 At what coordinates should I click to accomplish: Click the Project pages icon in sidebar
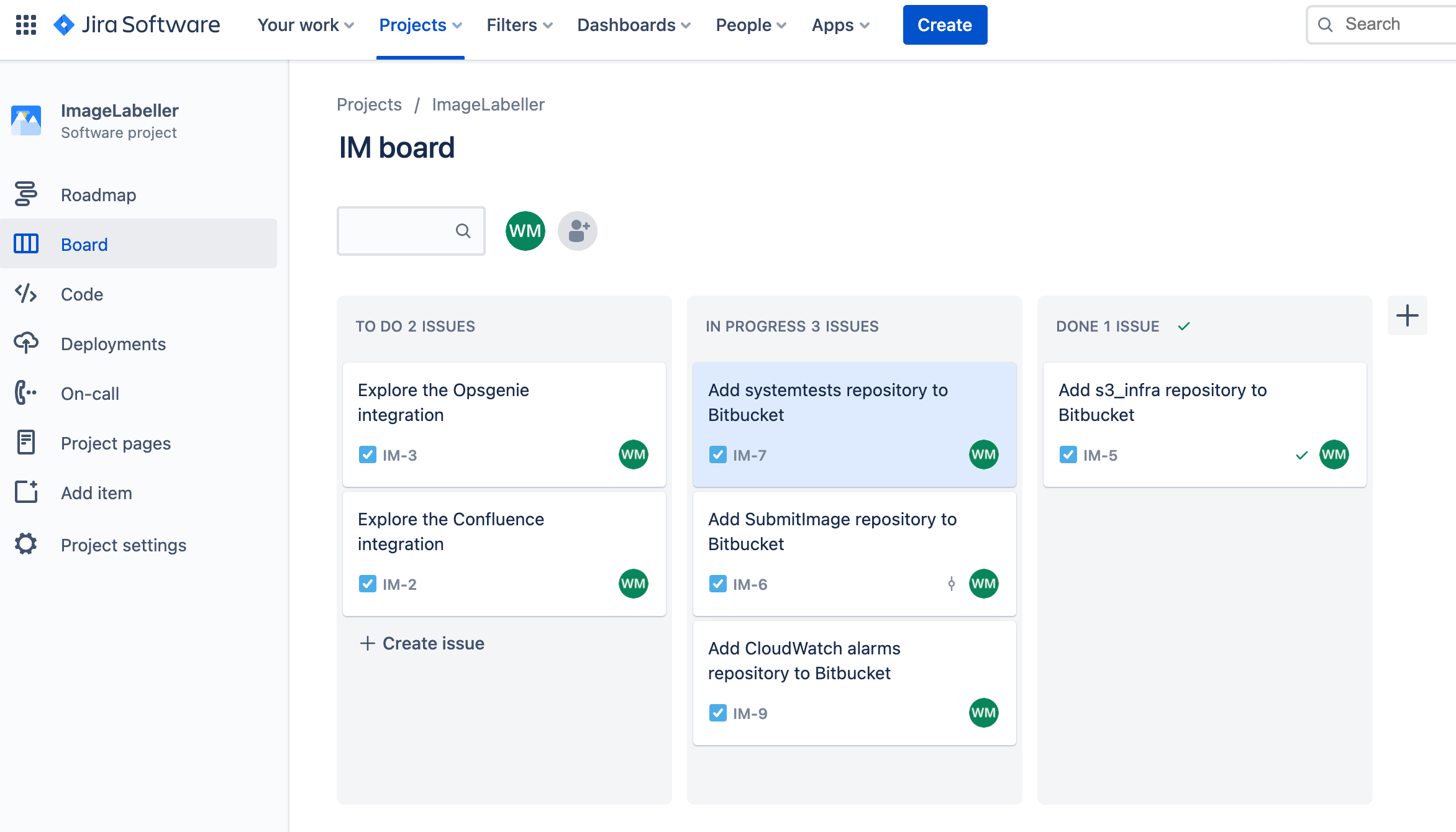tap(26, 443)
